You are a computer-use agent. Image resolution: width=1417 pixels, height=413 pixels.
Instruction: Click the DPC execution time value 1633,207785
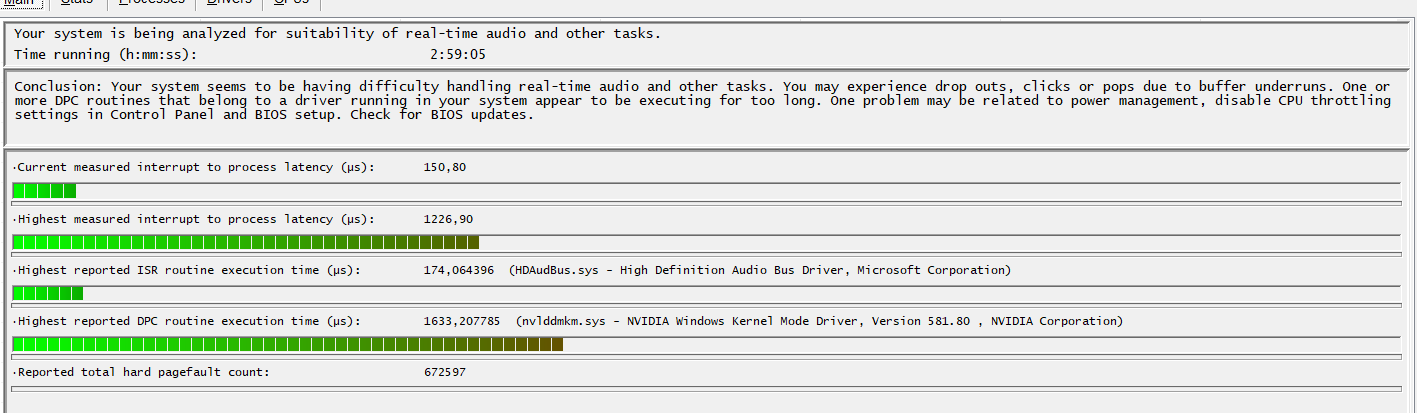tap(462, 321)
